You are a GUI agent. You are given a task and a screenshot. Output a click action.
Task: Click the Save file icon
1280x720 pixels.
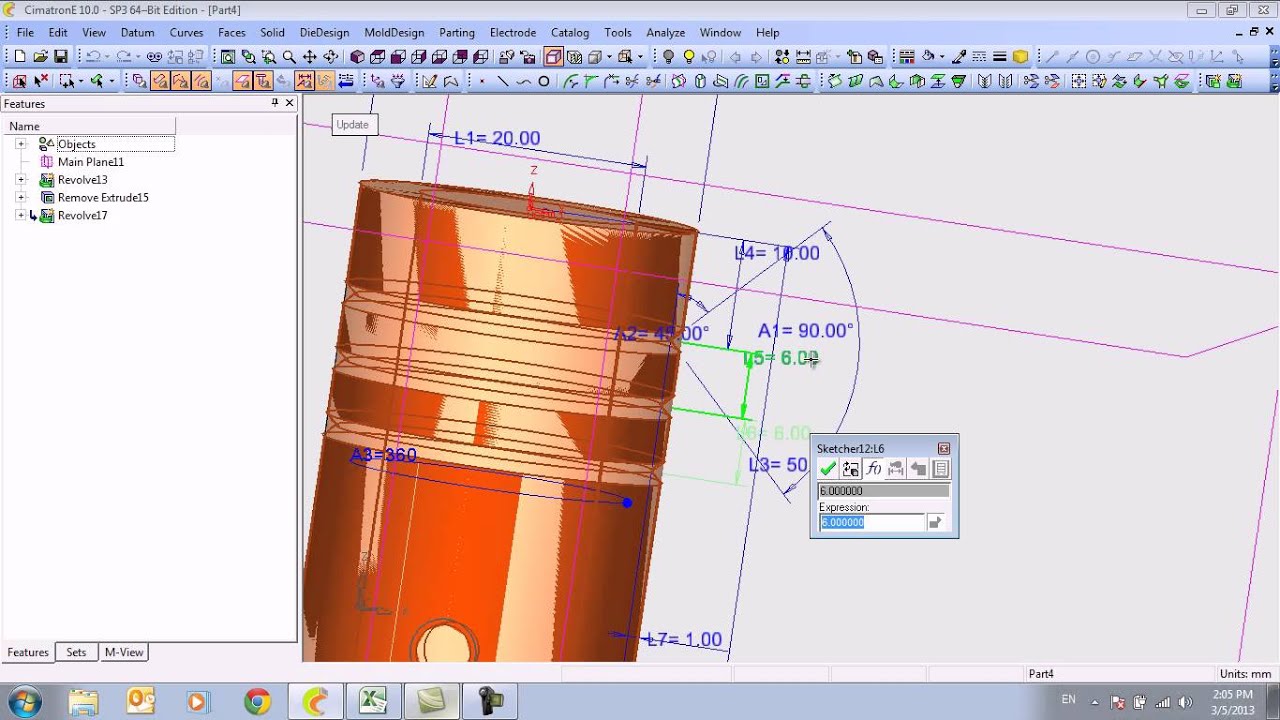(x=61, y=57)
